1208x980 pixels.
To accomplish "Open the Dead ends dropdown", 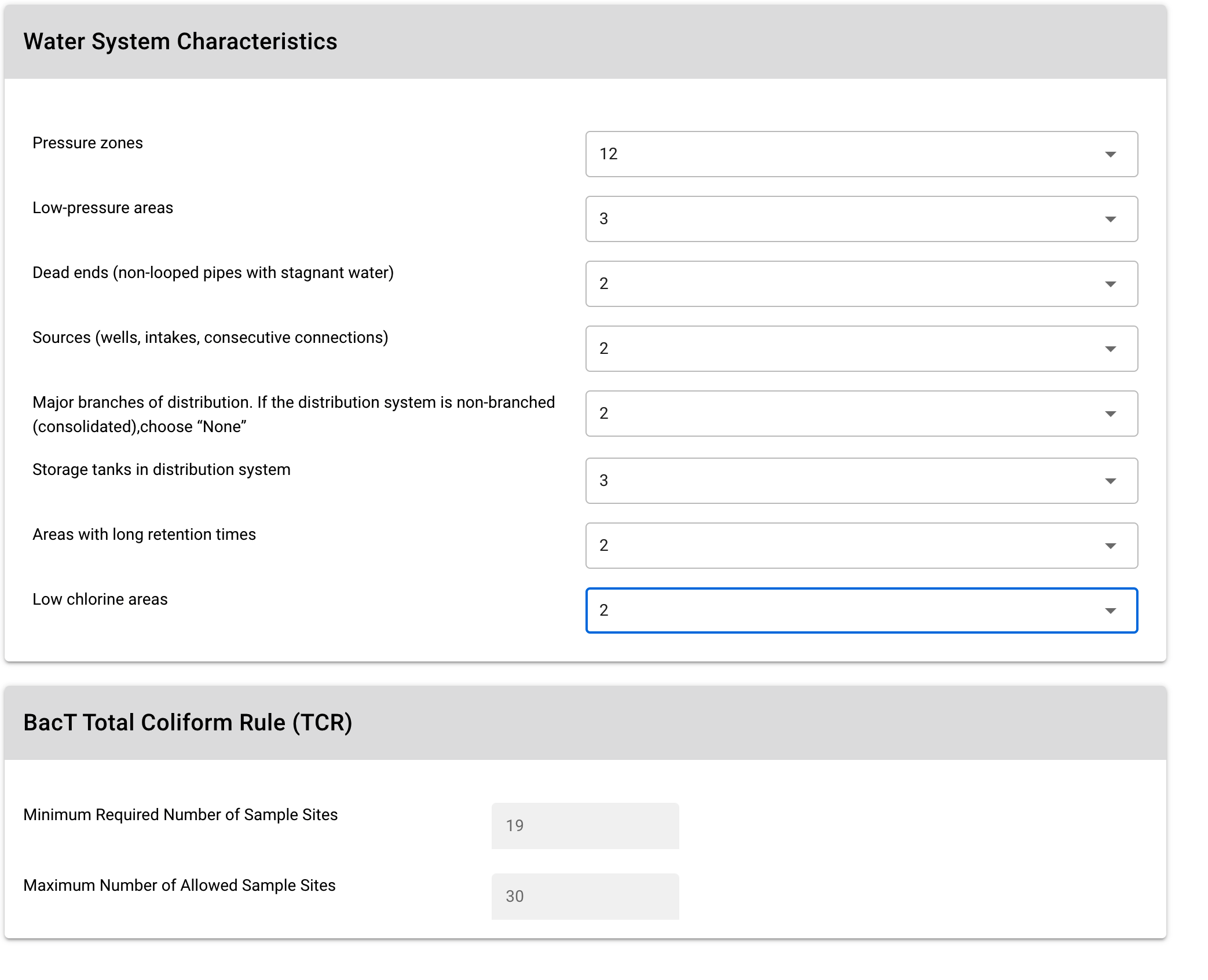I will pyautogui.click(x=861, y=284).
